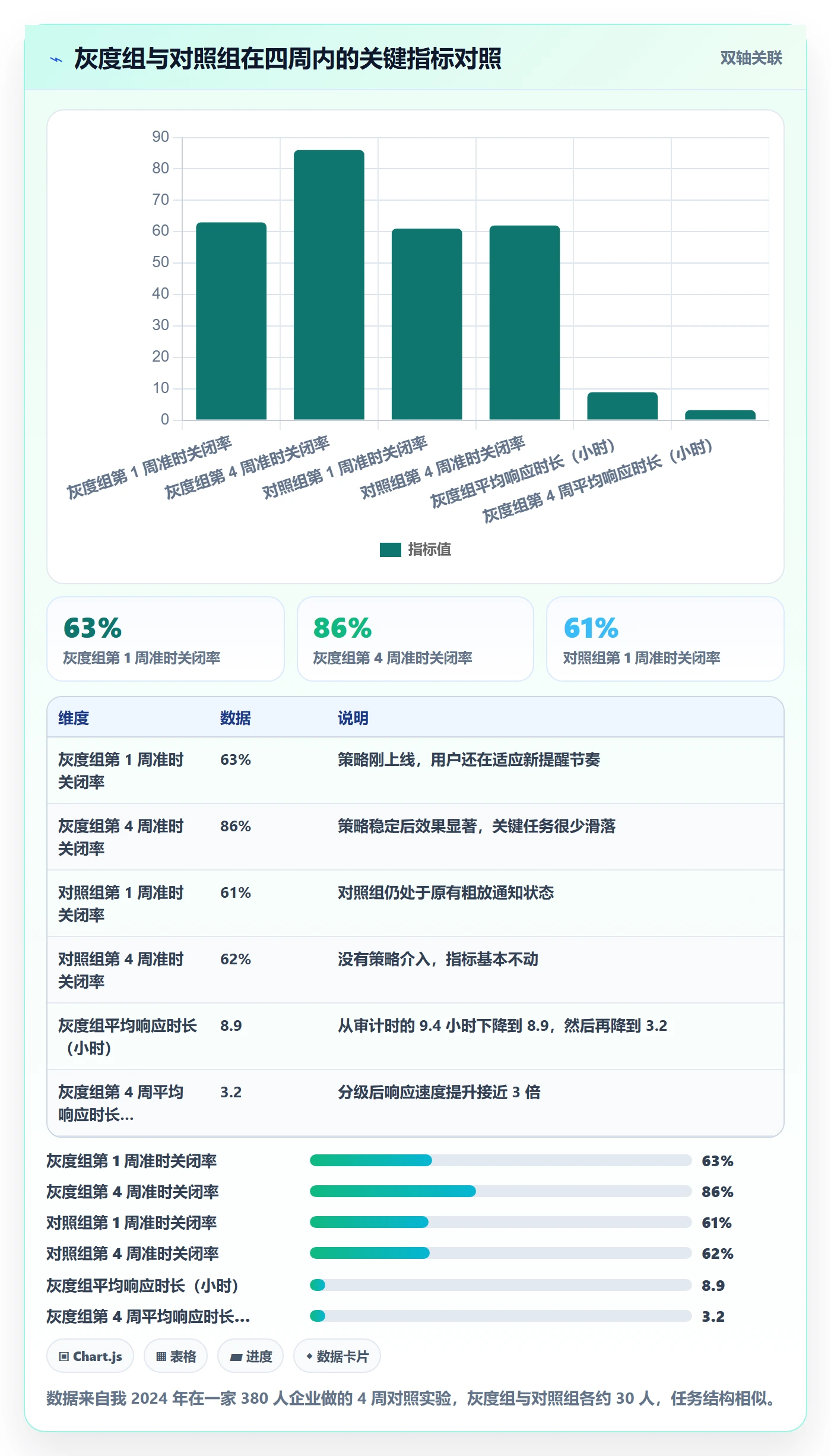Open the 63% 灰度组第 1 周准时关闭率 card
The height and width of the screenshot is (1456, 831).
click(x=166, y=639)
